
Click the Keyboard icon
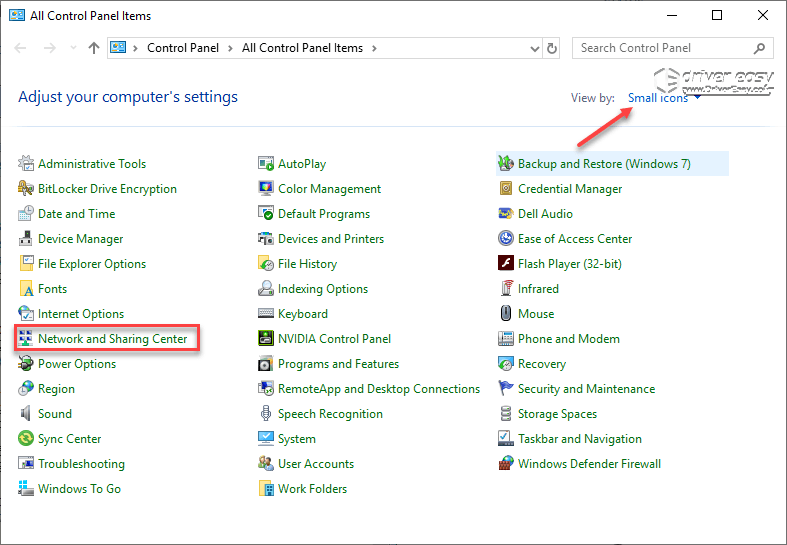click(266, 314)
